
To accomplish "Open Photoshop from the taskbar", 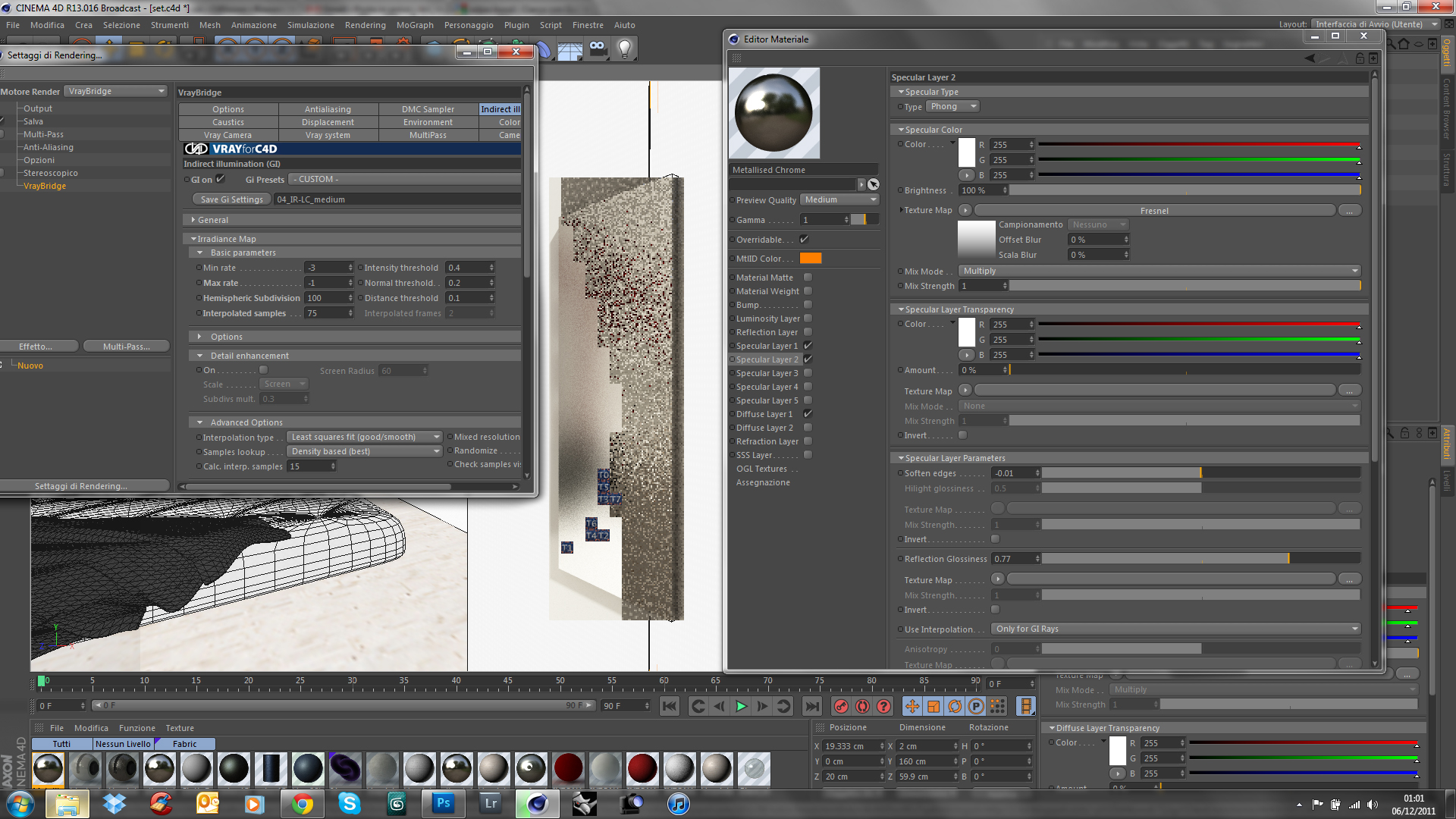I will click(x=444, y=803).
